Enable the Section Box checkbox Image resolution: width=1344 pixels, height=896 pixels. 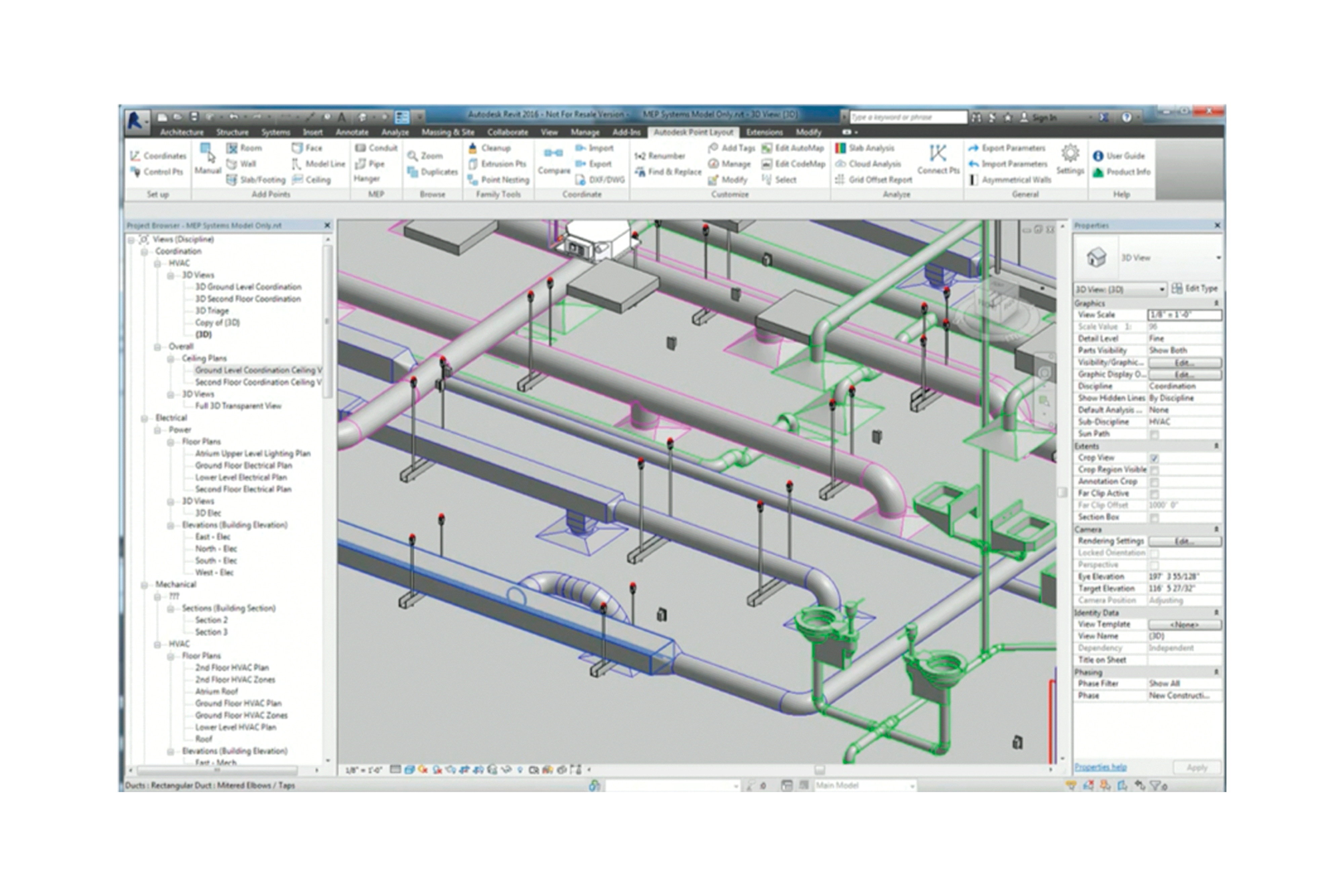coord(1154,518)
